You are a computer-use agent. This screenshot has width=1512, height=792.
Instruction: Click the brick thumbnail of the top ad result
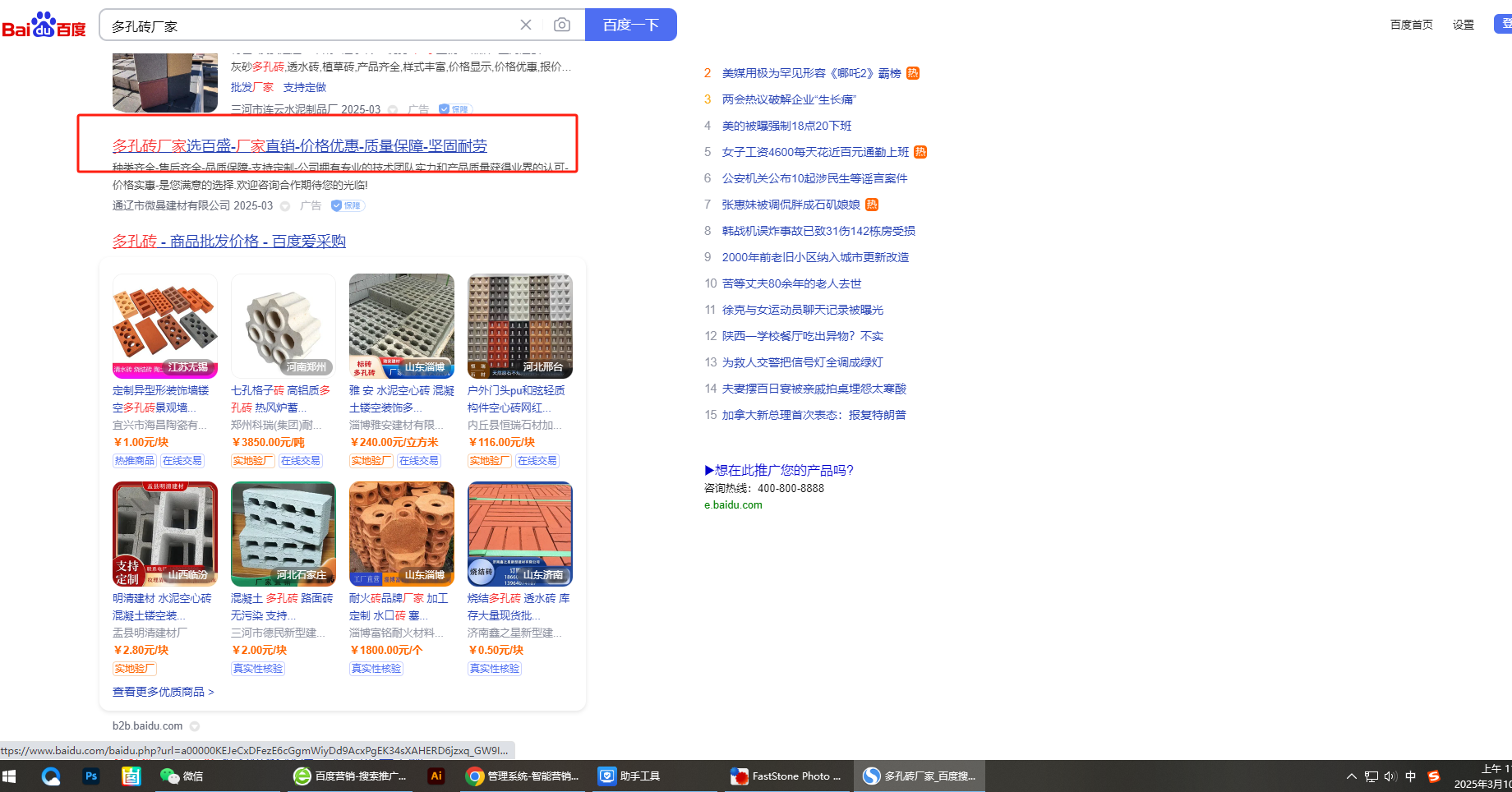click(165, 81)
